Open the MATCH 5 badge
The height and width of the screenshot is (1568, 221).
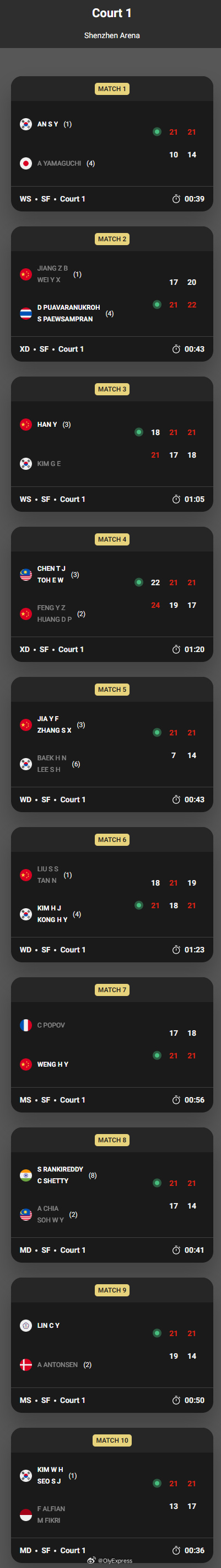coord(112,690)
